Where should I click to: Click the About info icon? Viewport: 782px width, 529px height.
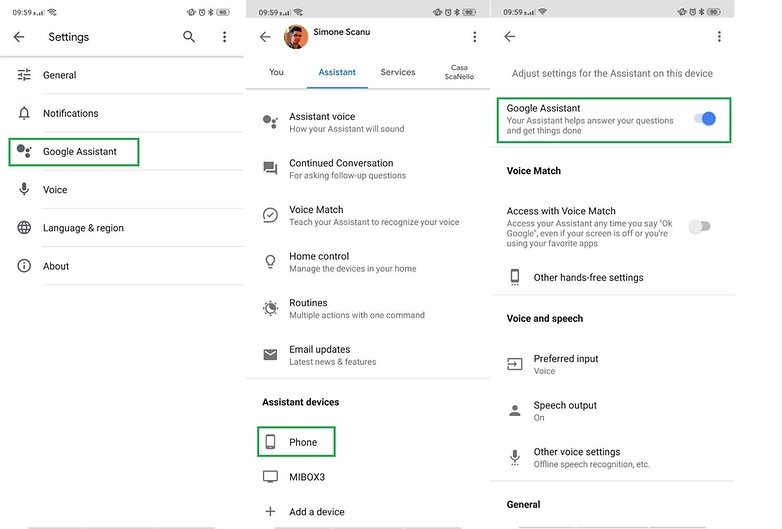(24, 266)
